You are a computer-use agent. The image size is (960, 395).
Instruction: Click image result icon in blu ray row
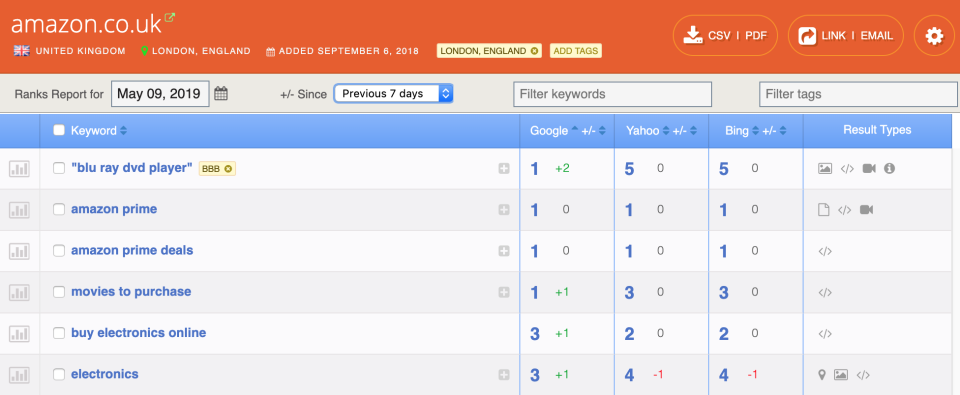[825, 168]
